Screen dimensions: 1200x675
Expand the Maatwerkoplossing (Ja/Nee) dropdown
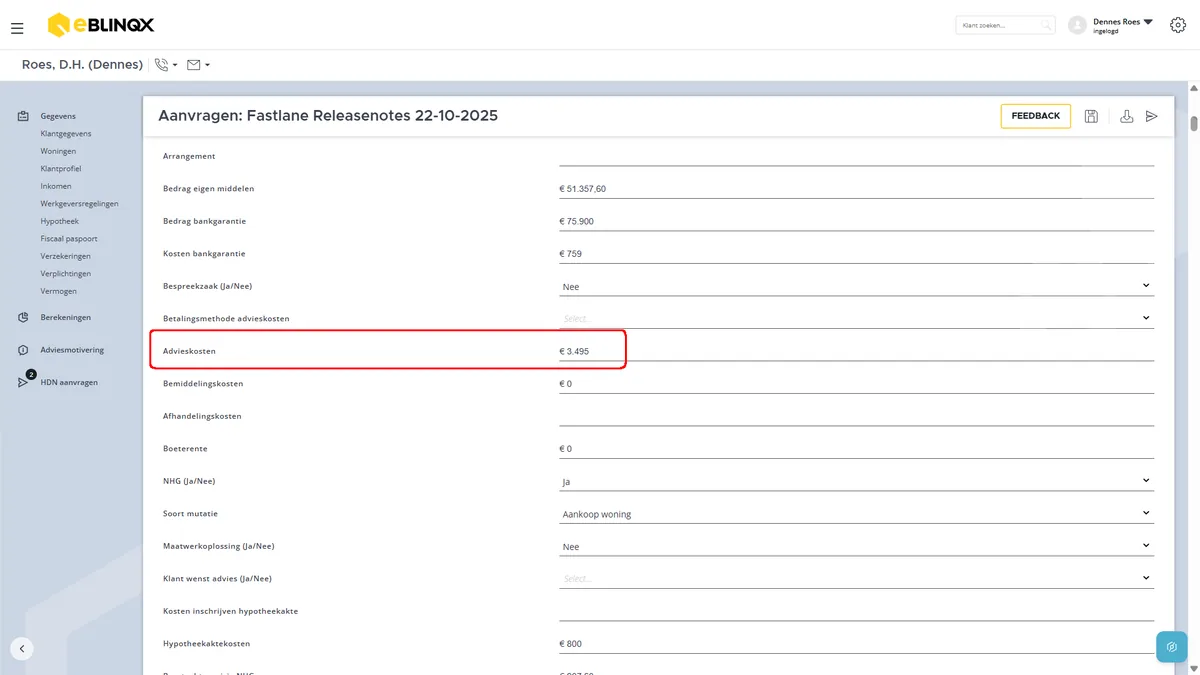tap(856, 546)
